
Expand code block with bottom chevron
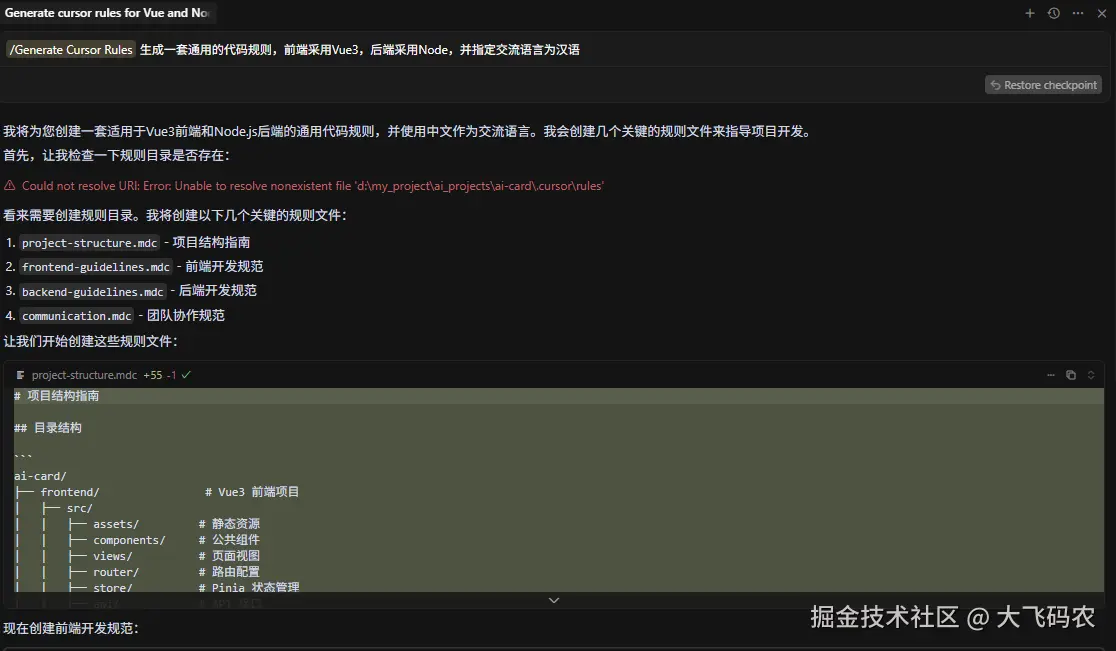[x=554, y=600]
